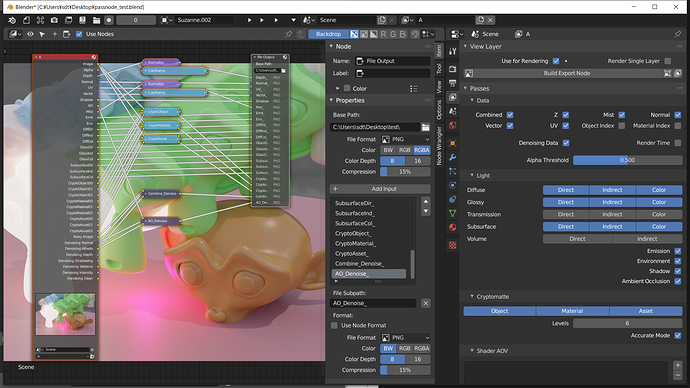The height and width of the screenshot is (388, 690).
Task: Click the new scene copy icon
Action: click(x=382, y=20)
